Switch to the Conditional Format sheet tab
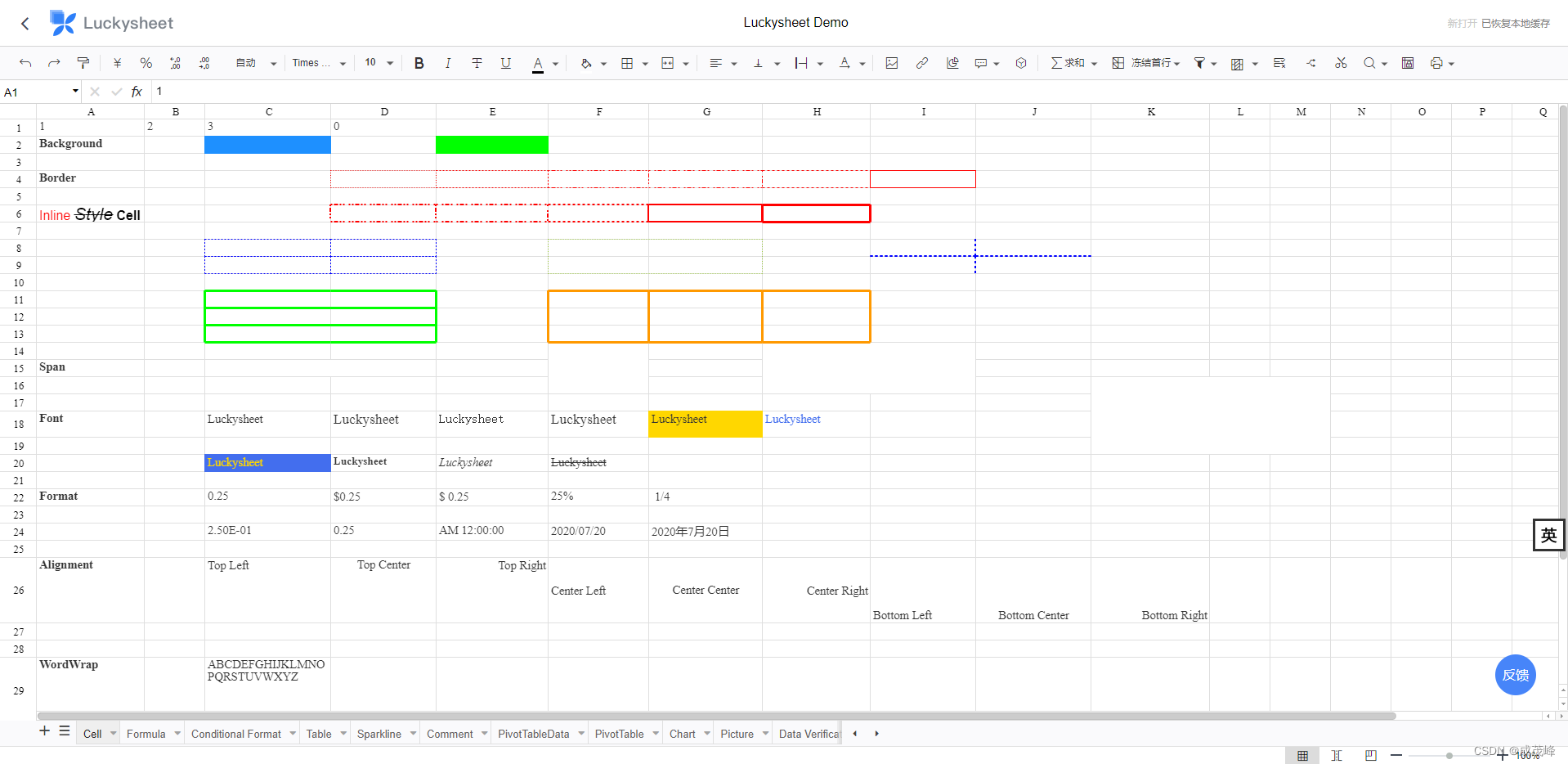The height and width of the screenshot is (764, 1568). click(236, 734)
